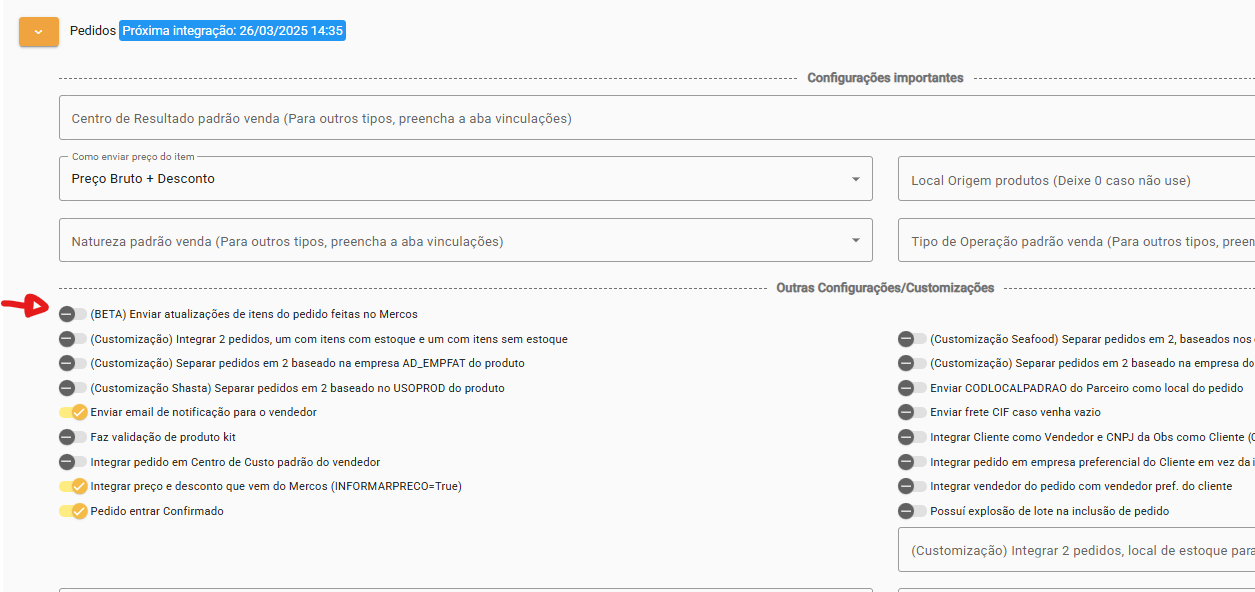Toggle Integrar pedido em Centro de Custo
Viewport: 1255px width, 592px height.
[73, 462]
